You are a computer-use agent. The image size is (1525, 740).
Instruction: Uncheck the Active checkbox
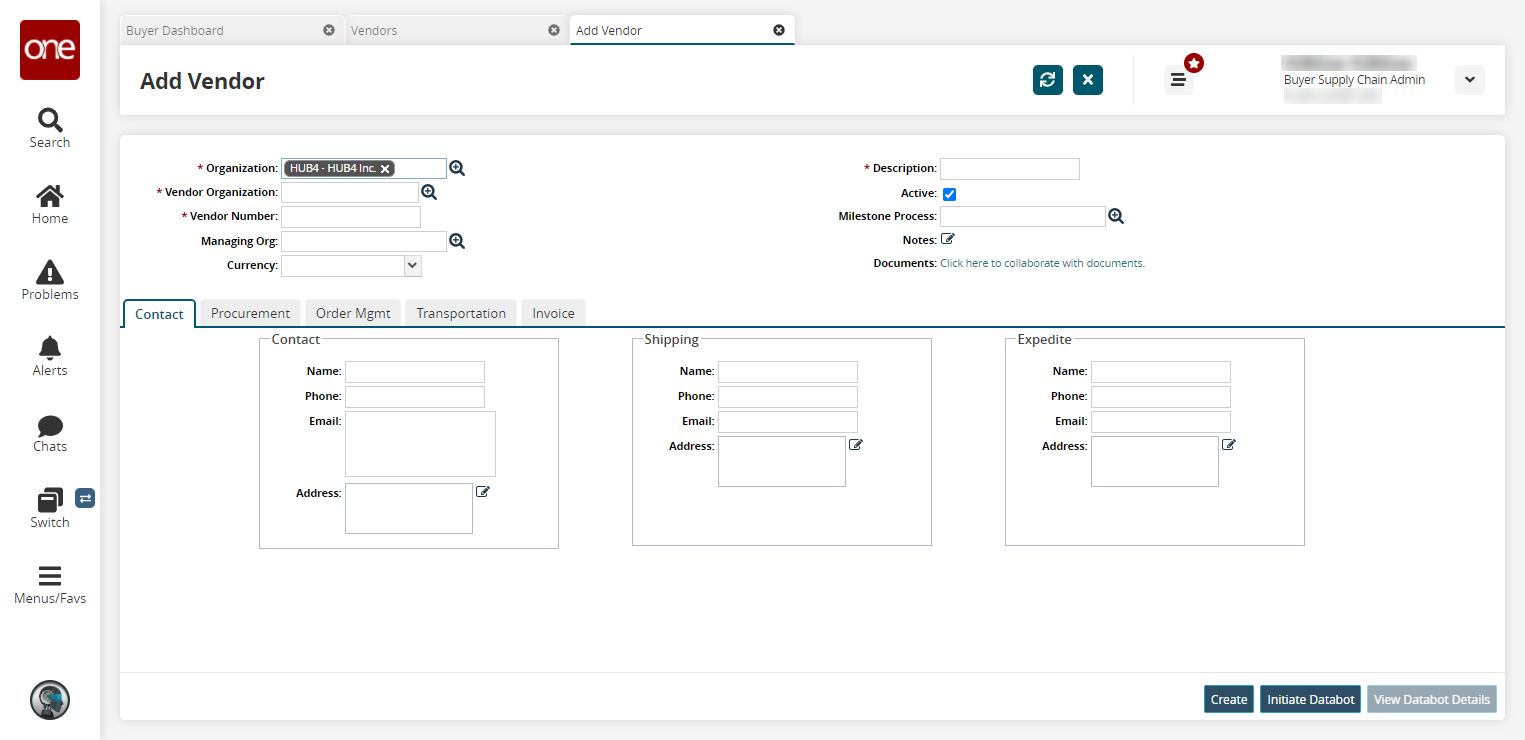(949, 194)
